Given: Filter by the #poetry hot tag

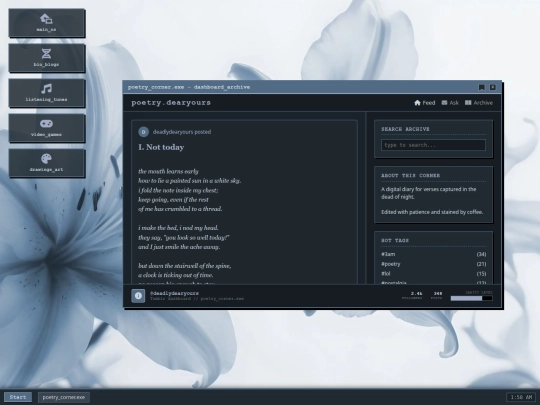Looking at the screenshot, I should coord(391,264).
